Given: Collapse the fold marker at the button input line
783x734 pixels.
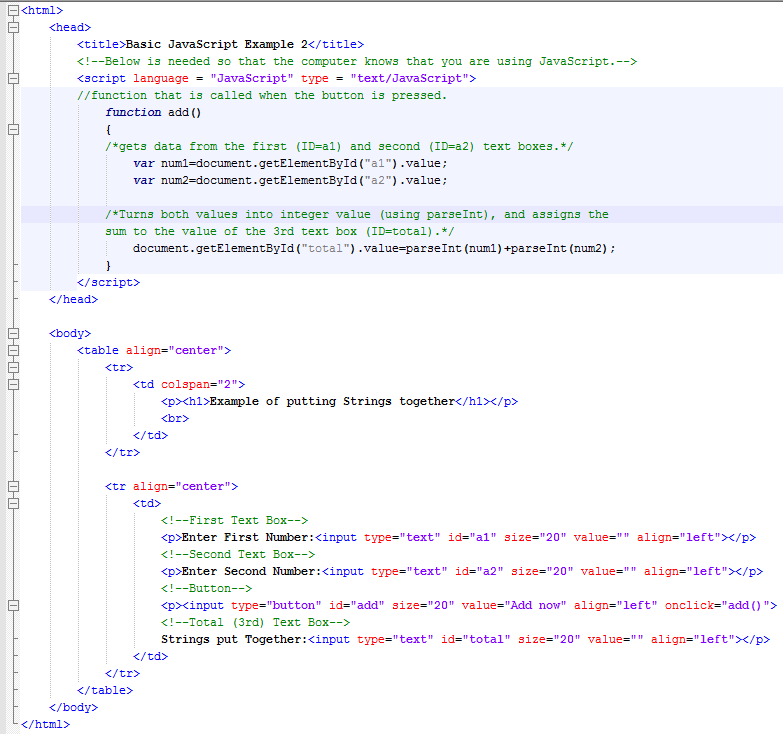Looking at the screenshot, I should point(13,605).
